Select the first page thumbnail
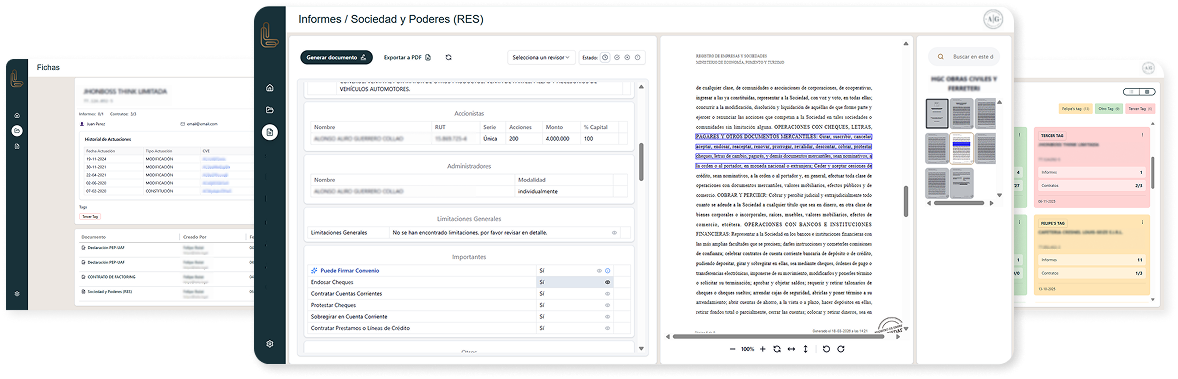 [x=938, y=114]
